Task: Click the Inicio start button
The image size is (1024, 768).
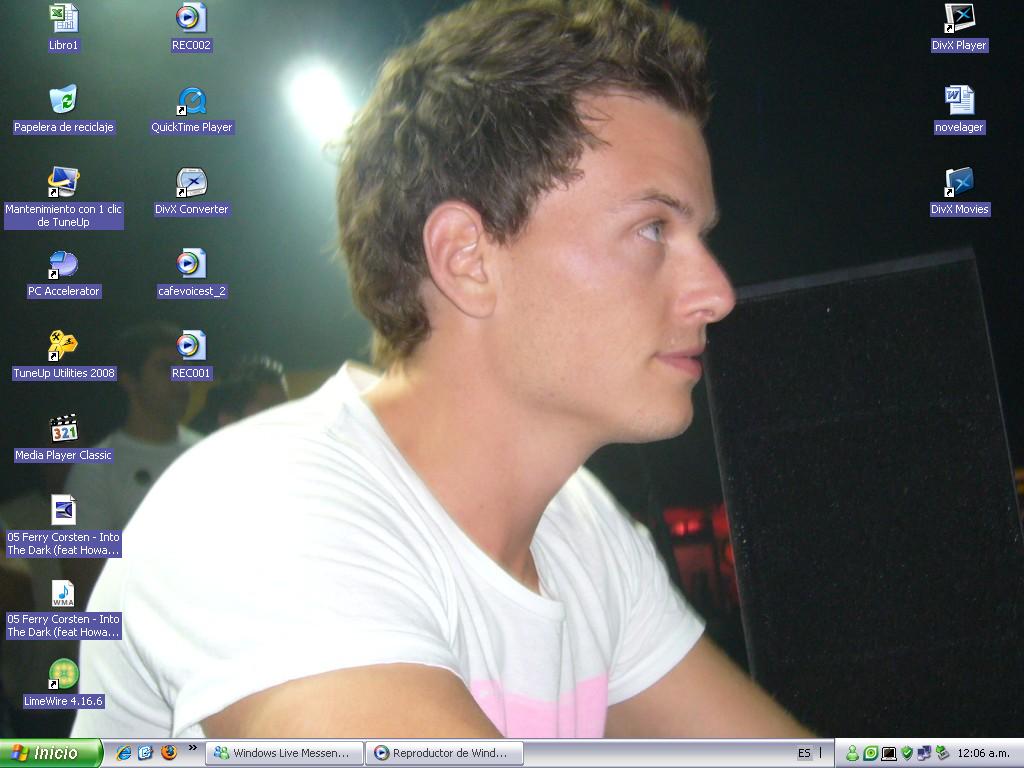Action: click(x=51, y=753)
